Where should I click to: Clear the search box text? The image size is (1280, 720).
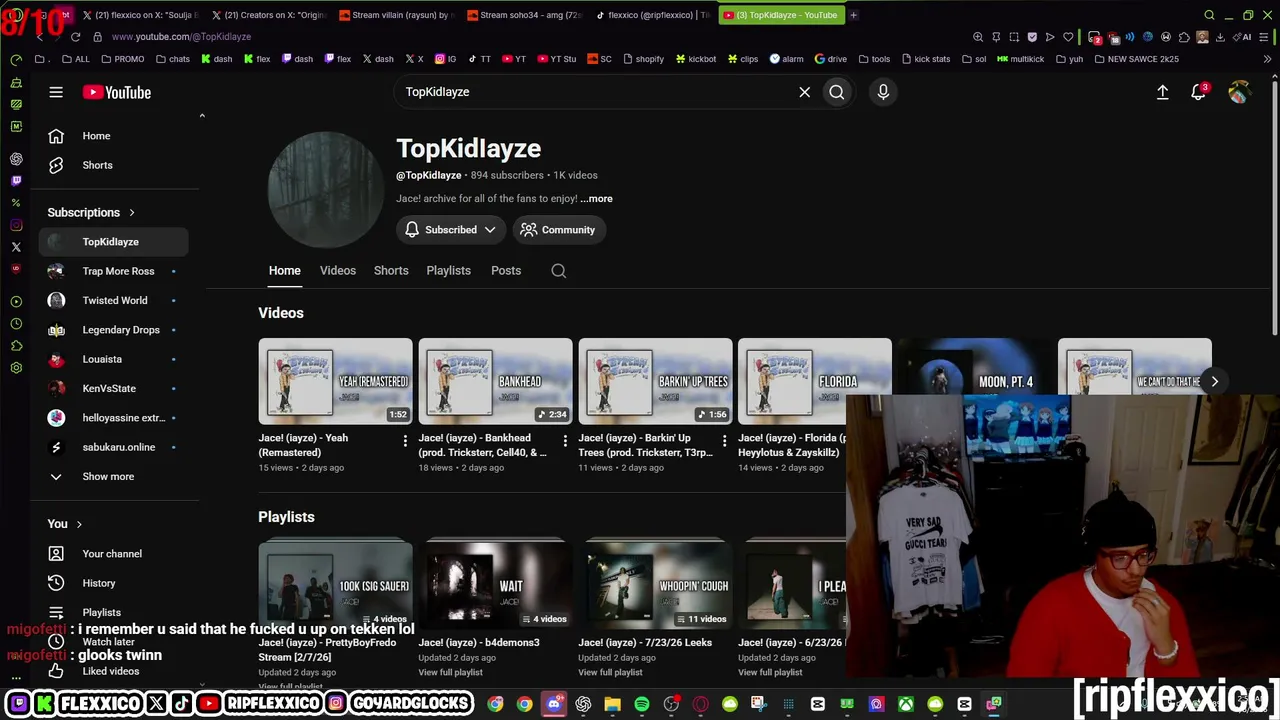[x=804, y=92]
